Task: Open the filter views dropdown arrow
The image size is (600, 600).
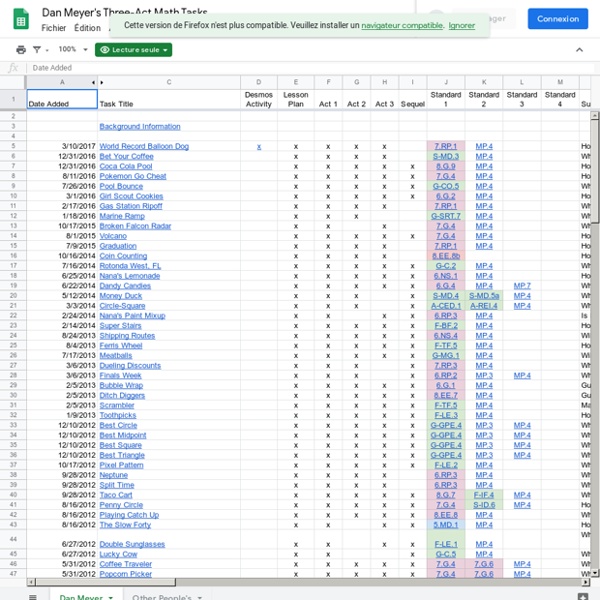Action: 47,50
